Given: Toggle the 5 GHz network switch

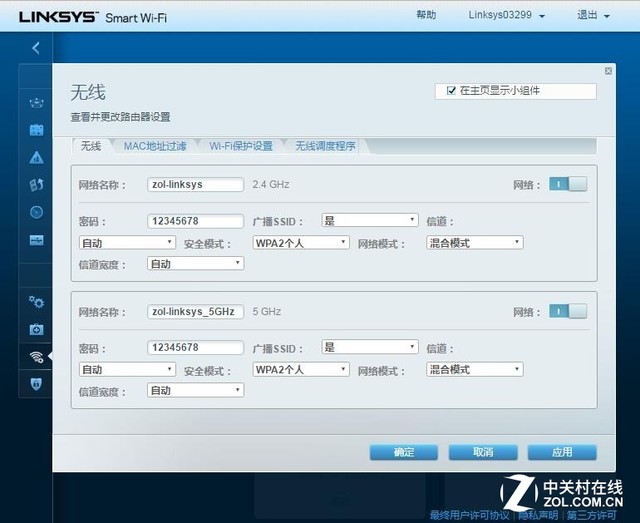Looking at the screenshot, I should [568, 312].
